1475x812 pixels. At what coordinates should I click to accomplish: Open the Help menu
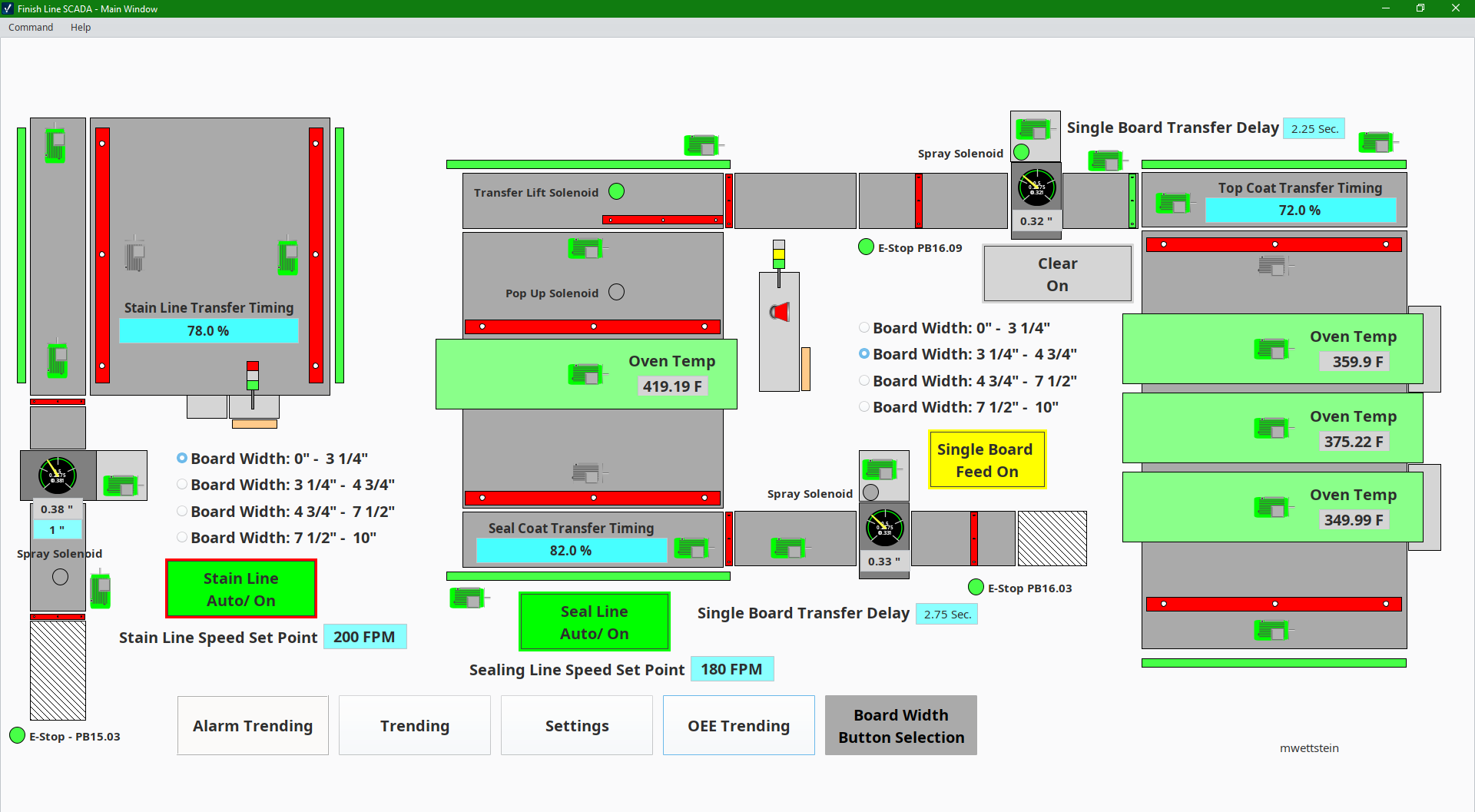pyautogui.click(x=80, y=27)
